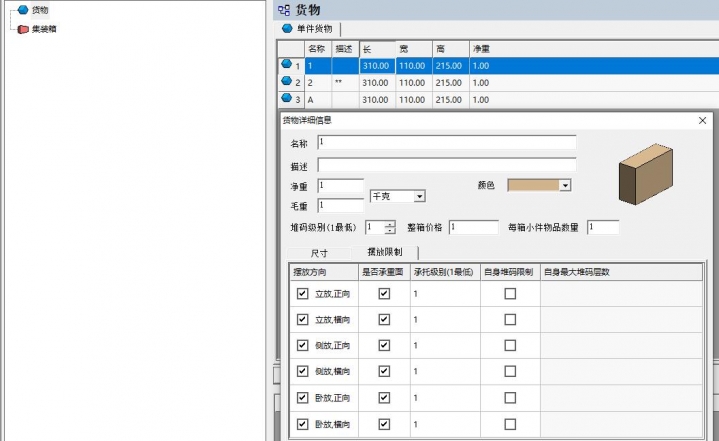Screen dimensions: 719x441
Task: Click the 宽 column header
Action: (414, 49)
